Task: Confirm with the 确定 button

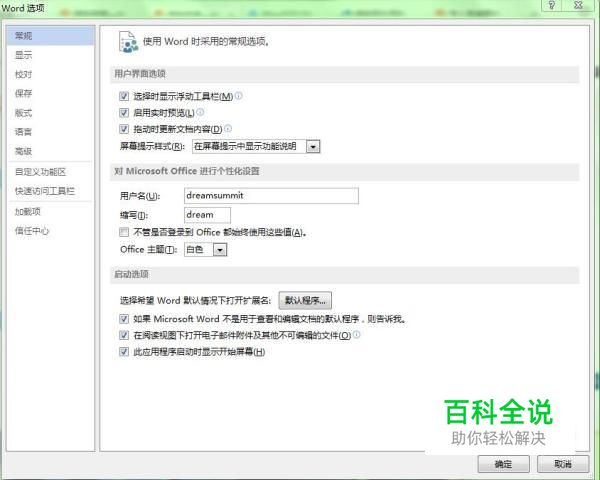Action: coord(504,464)
